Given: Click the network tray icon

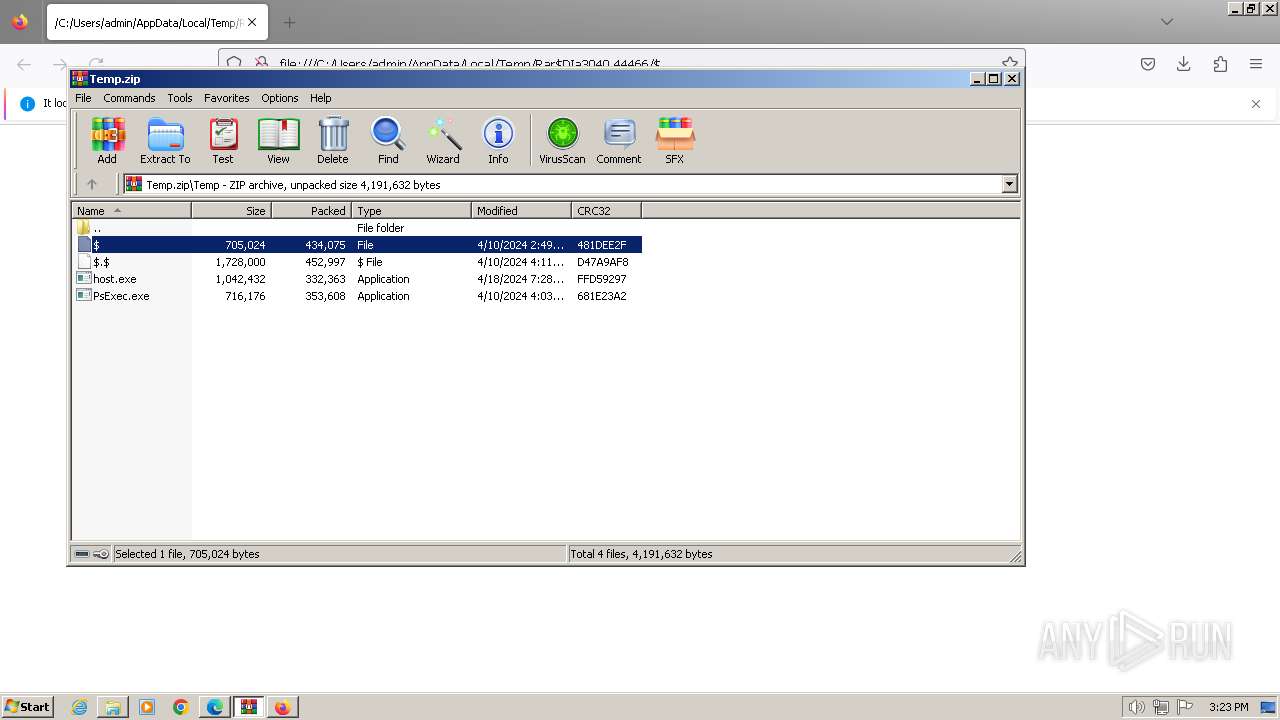Looking at the screenshot, I should (1161, 707).
